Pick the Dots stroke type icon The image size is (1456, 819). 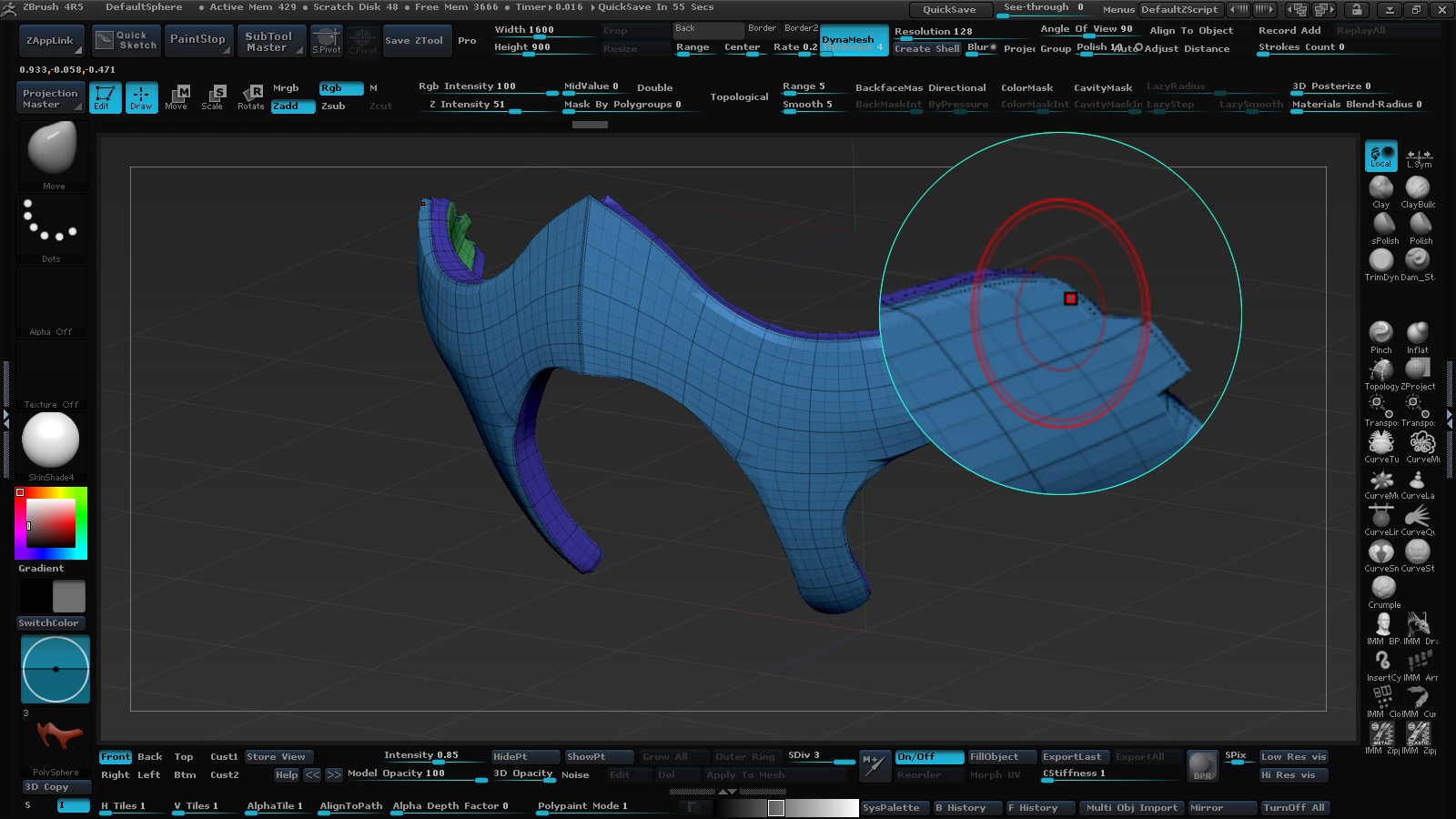[x=51, y=223]
